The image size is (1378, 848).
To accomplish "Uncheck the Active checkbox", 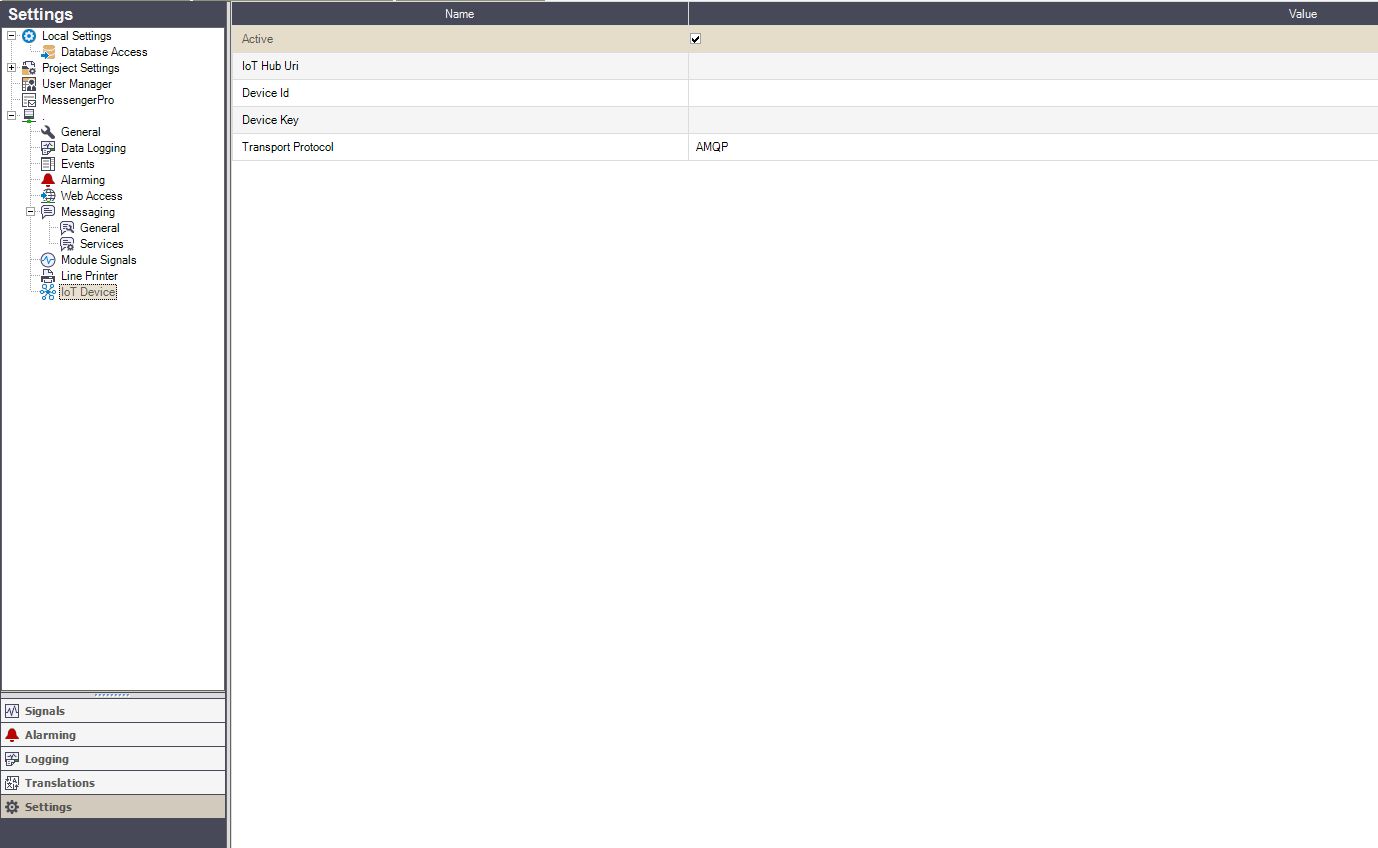I will (x=696, y=39).
